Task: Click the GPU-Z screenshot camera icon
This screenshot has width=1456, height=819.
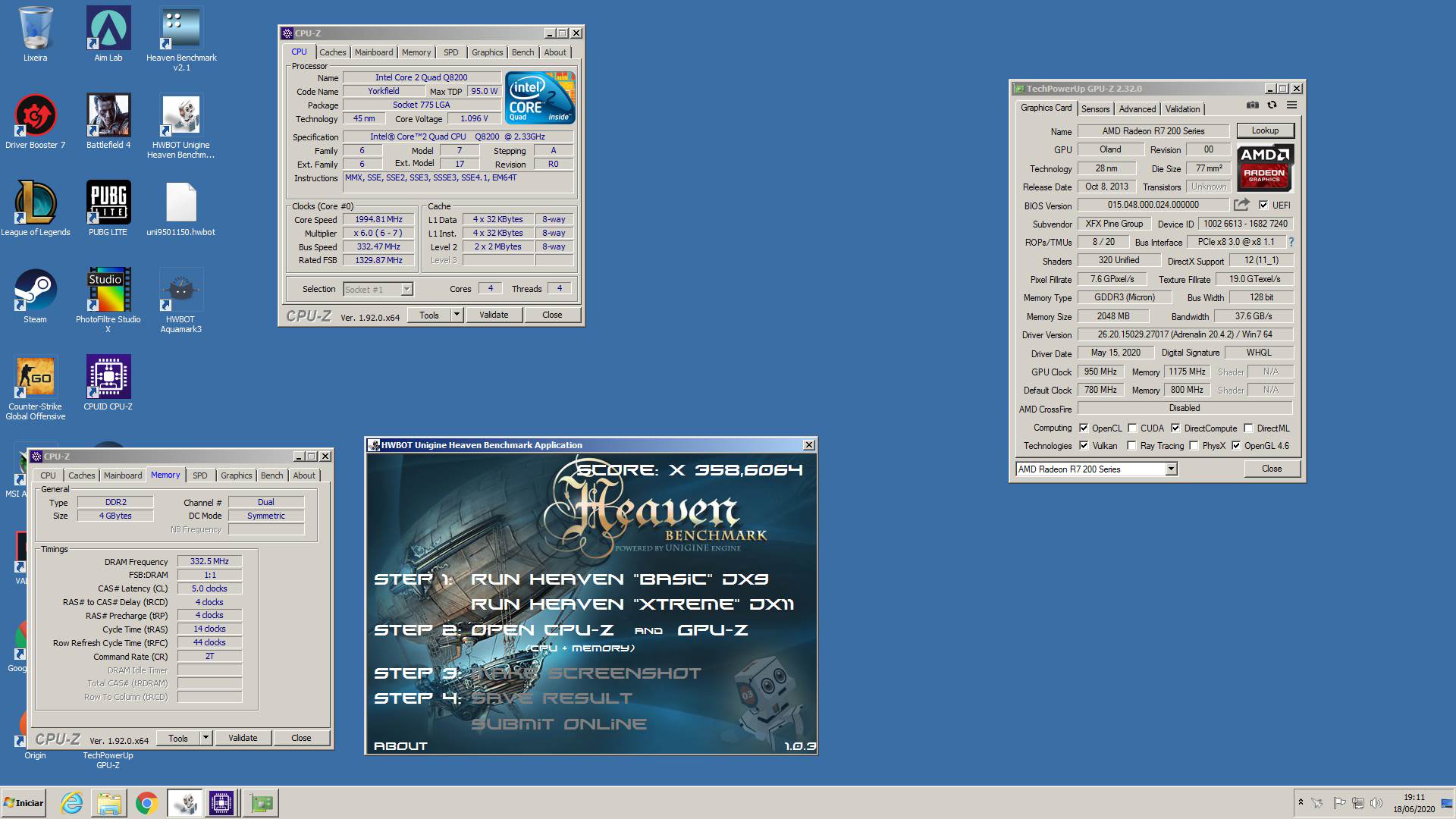Action: pos(1252,105)
